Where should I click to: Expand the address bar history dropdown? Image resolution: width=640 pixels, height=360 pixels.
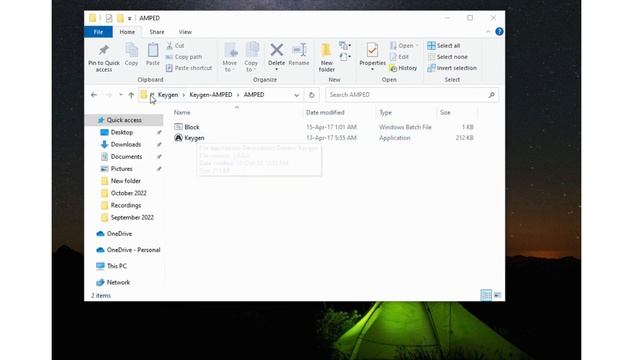(x=296, y=95)
